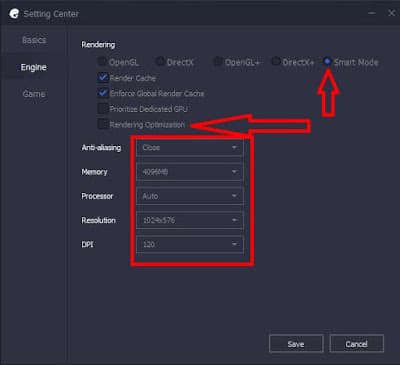Select the OpenGL+ rendering mode

218,62
